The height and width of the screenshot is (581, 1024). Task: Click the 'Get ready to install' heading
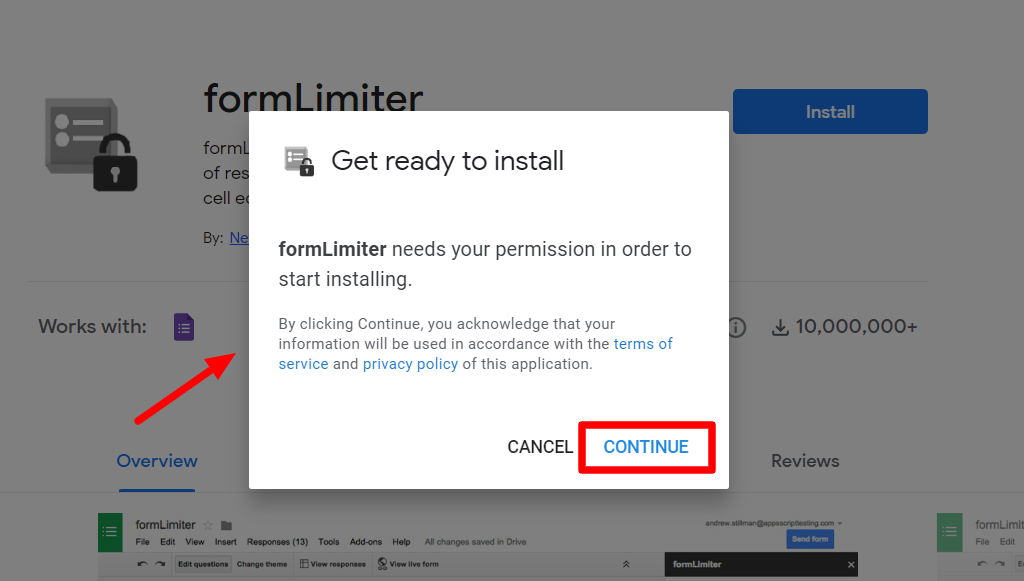pyautogui.click(x=447, y=161)
